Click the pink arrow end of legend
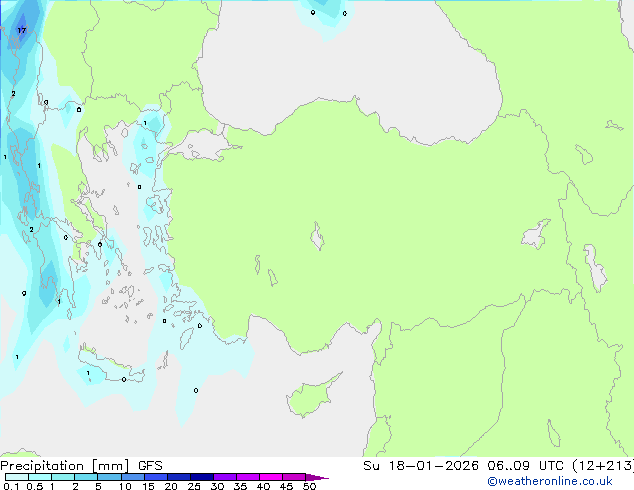This screenshot has height=490, width=634. 322,478
